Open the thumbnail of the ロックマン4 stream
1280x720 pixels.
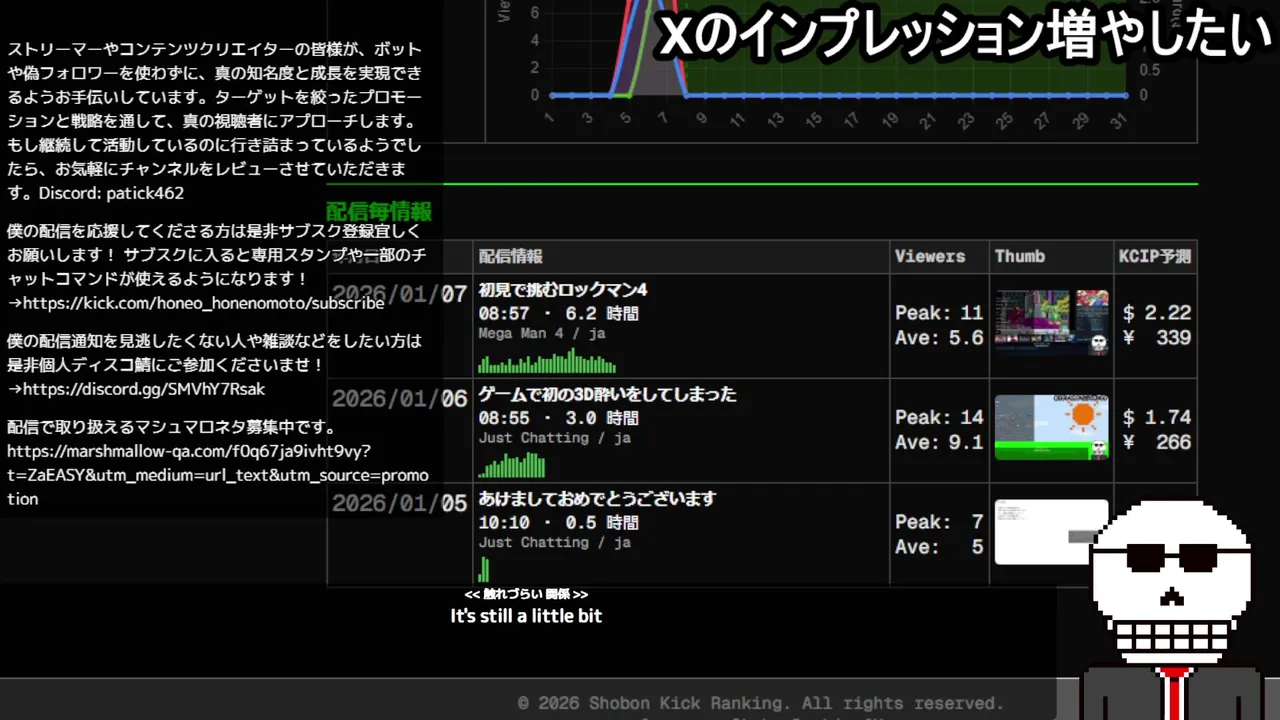1051,323
